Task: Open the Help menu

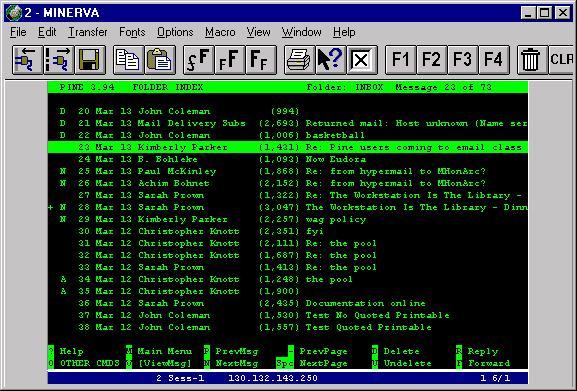Action: 344,32
